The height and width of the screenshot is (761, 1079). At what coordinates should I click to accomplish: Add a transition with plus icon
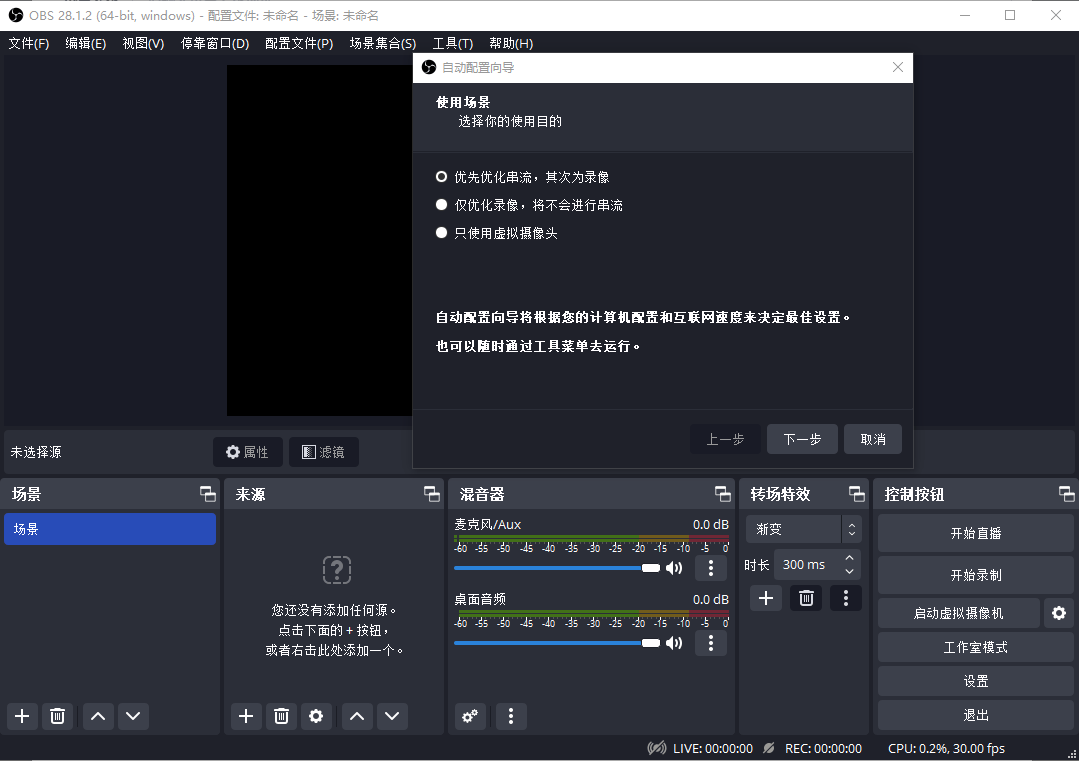(766, 598)
